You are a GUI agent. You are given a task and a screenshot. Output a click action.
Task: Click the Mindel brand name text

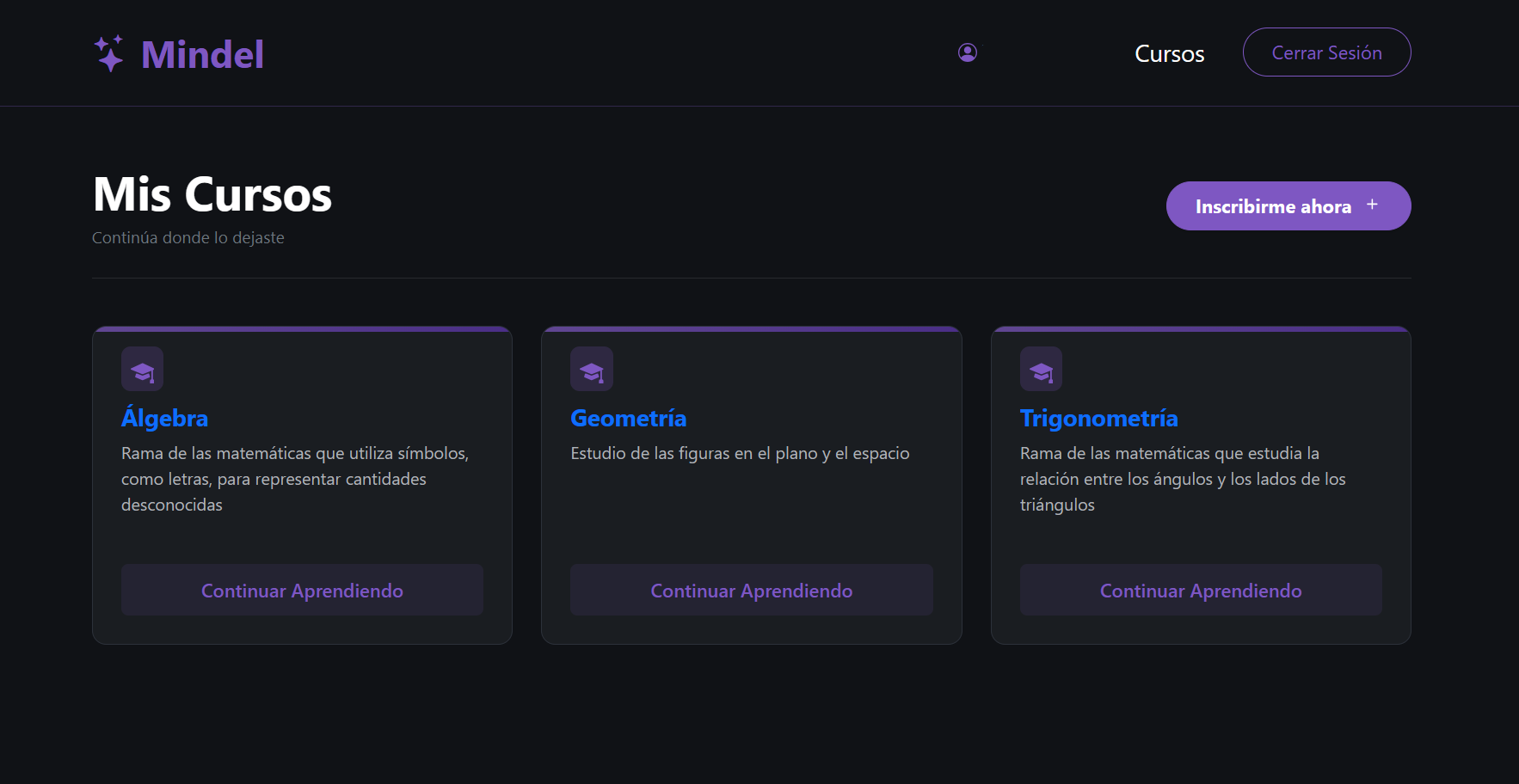[x=202, y=55]
